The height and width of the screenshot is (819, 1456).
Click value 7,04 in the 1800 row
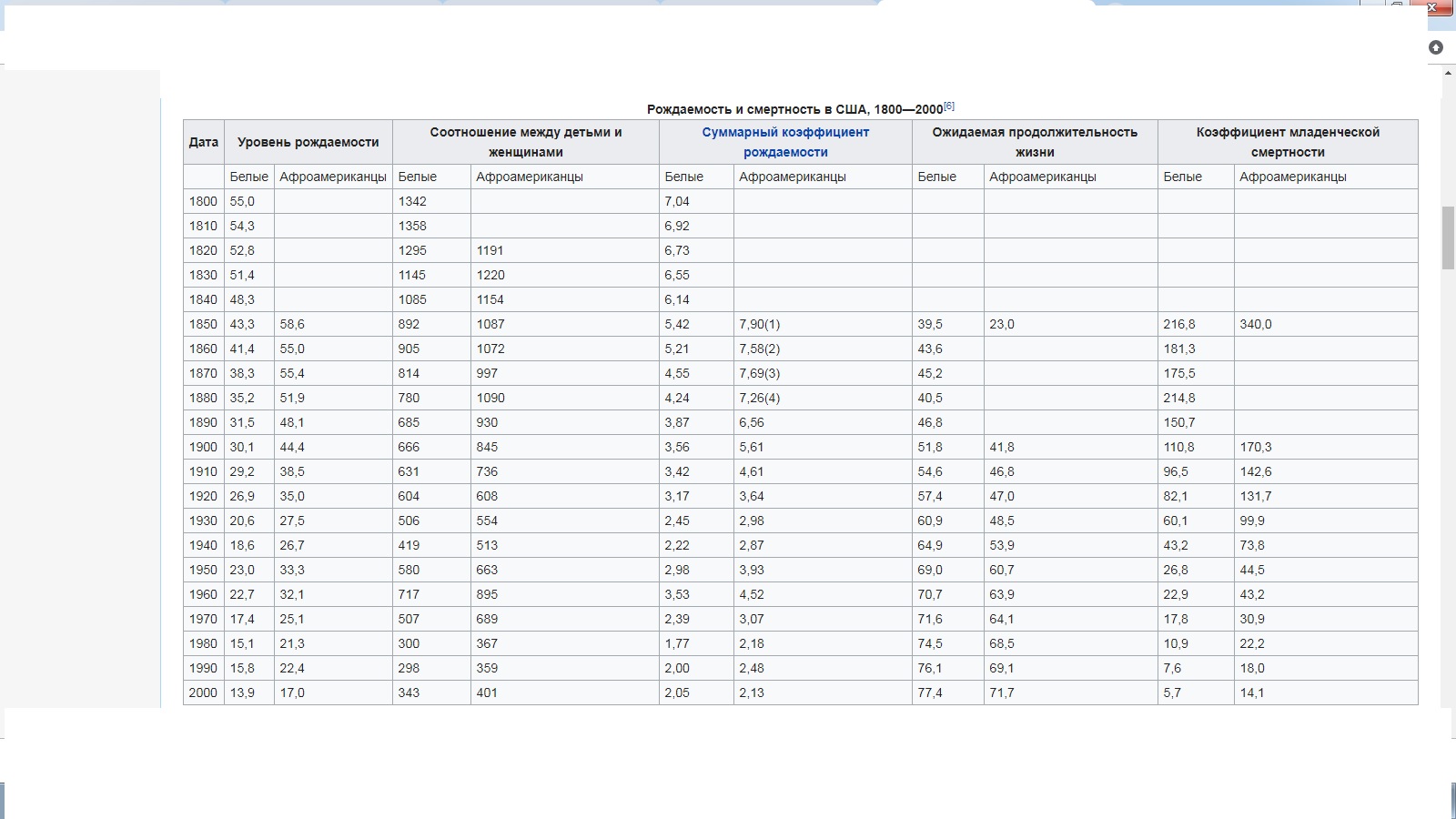coord(677,201)
